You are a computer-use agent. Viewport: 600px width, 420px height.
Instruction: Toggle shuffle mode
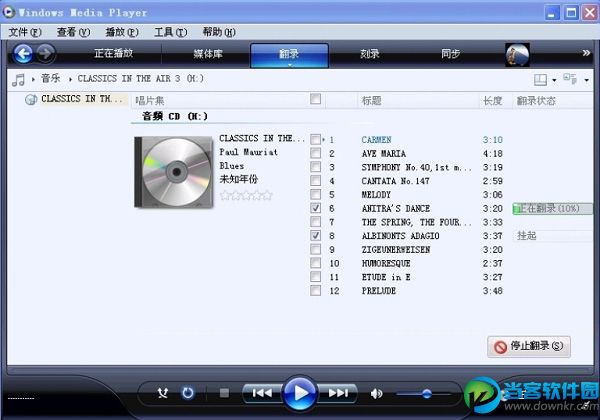pos(163,393)
